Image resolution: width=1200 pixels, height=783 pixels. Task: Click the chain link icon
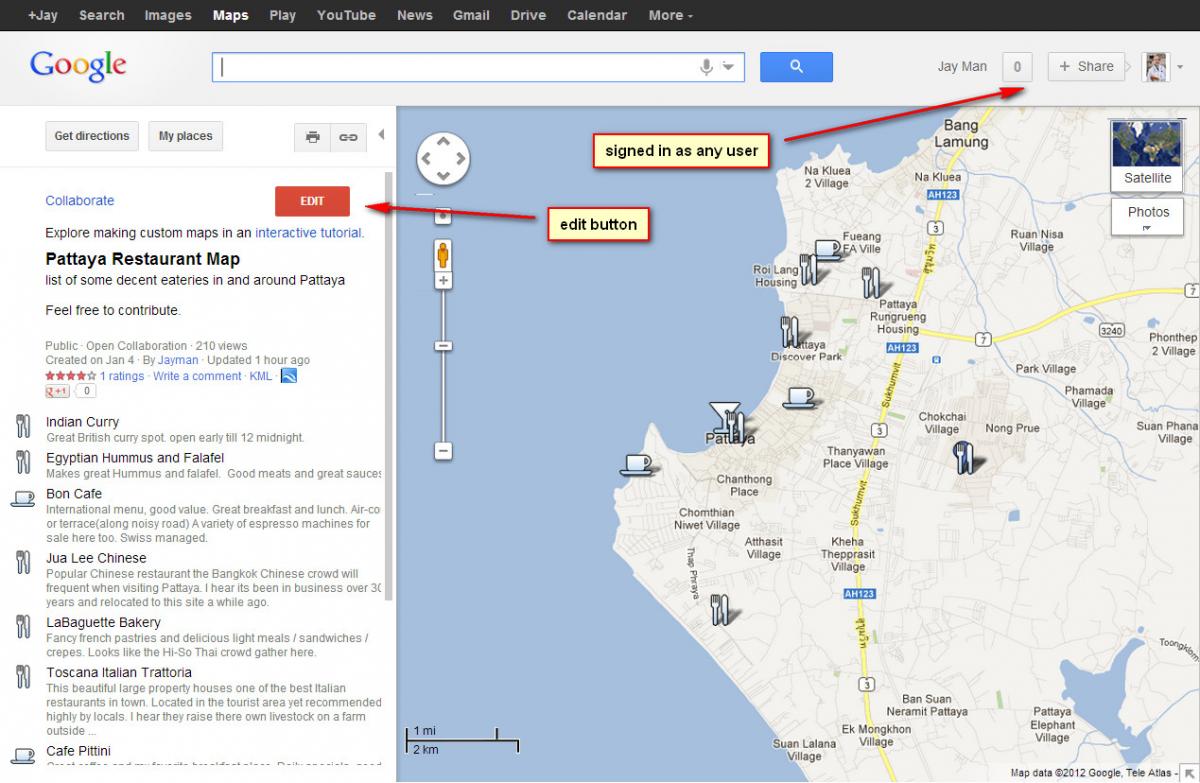click(x=347, y=137)
